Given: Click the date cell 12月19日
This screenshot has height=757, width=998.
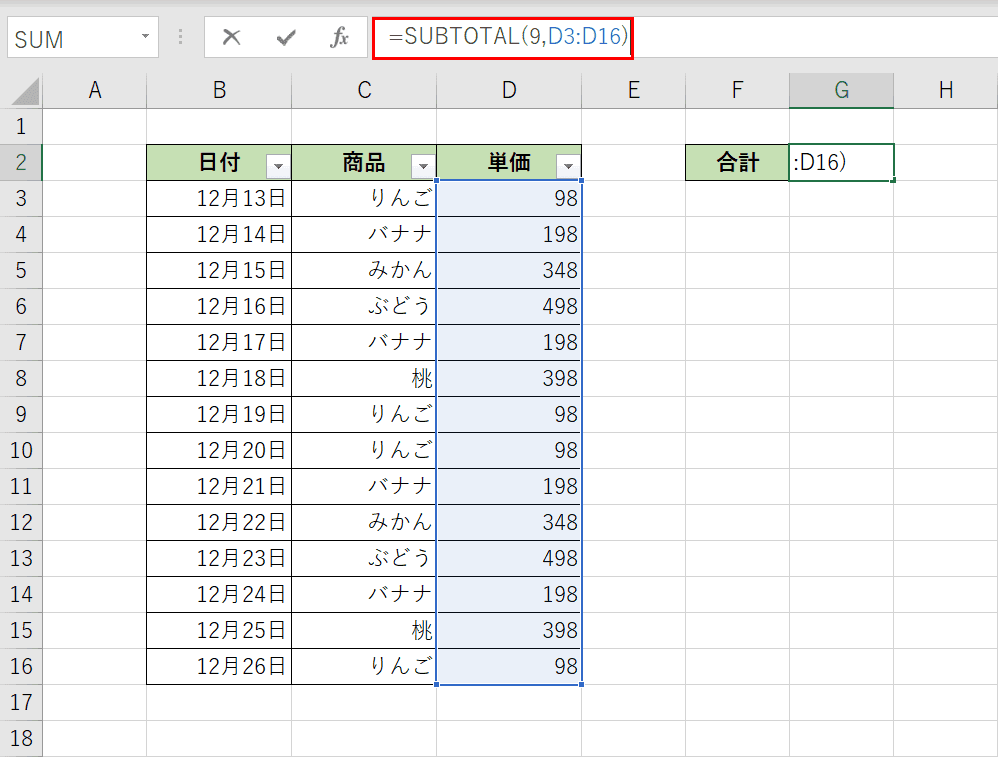Looking at the screenshot, I should click(219, 414).
